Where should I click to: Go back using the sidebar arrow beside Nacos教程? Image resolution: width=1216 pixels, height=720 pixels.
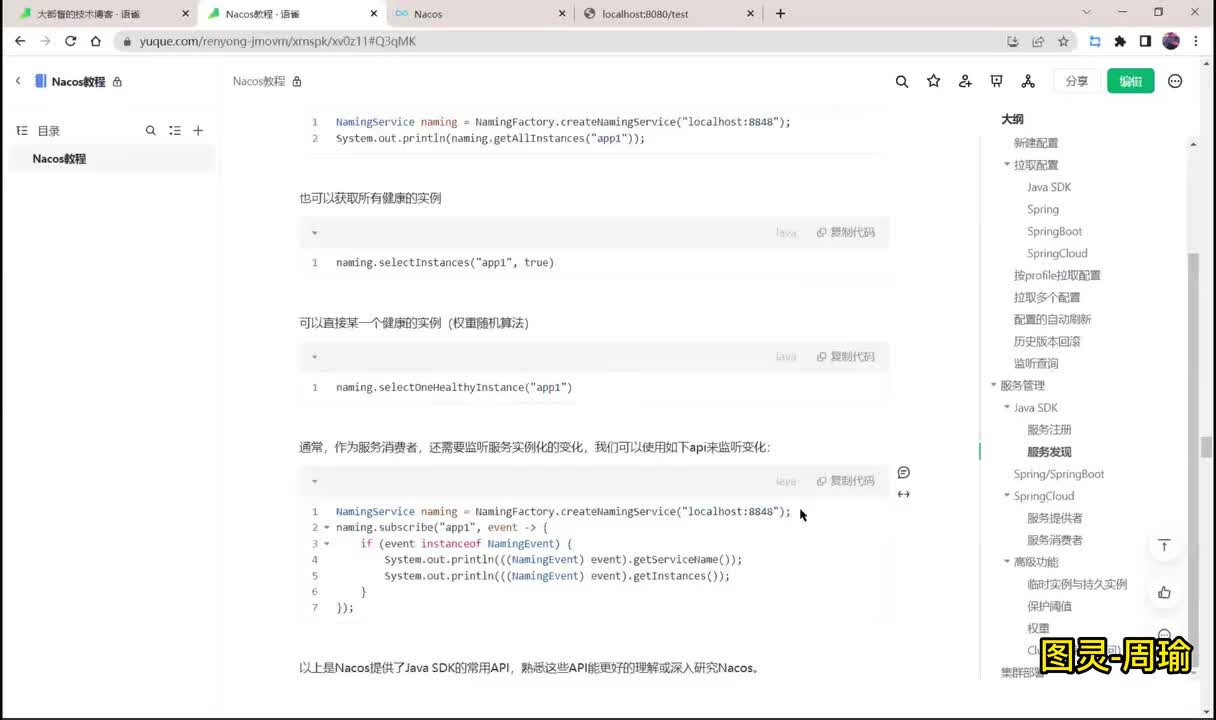pos(18,81)
